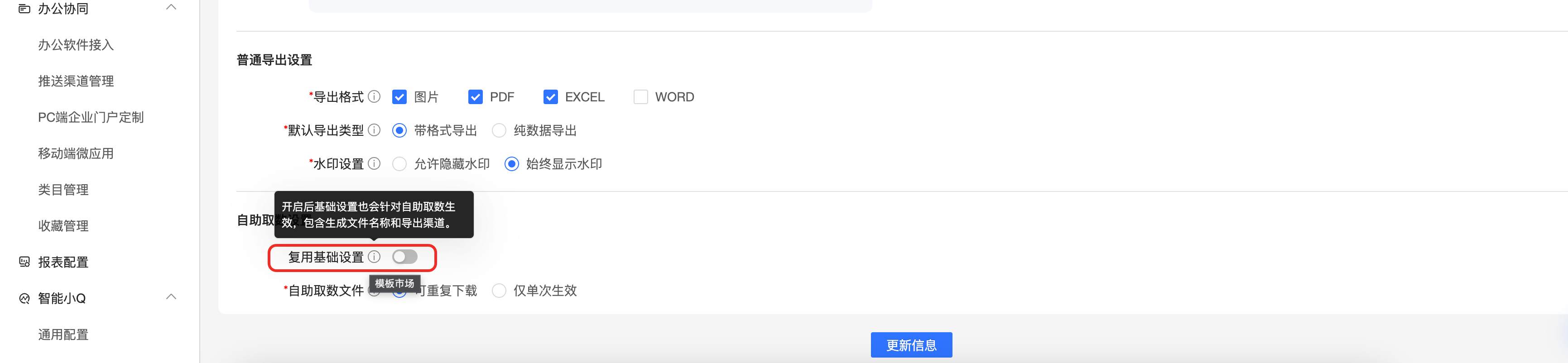The height and width of the screenshot is (363, 1568).
Task: Uncheck the 图片 export format checkbox
Action: (399, 97)
